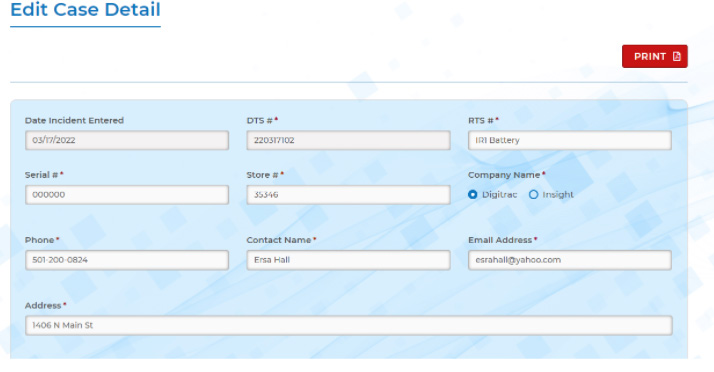Screen dimensions: 714x372
Task: Click the Contact Name label
Action: click(279, 240)
